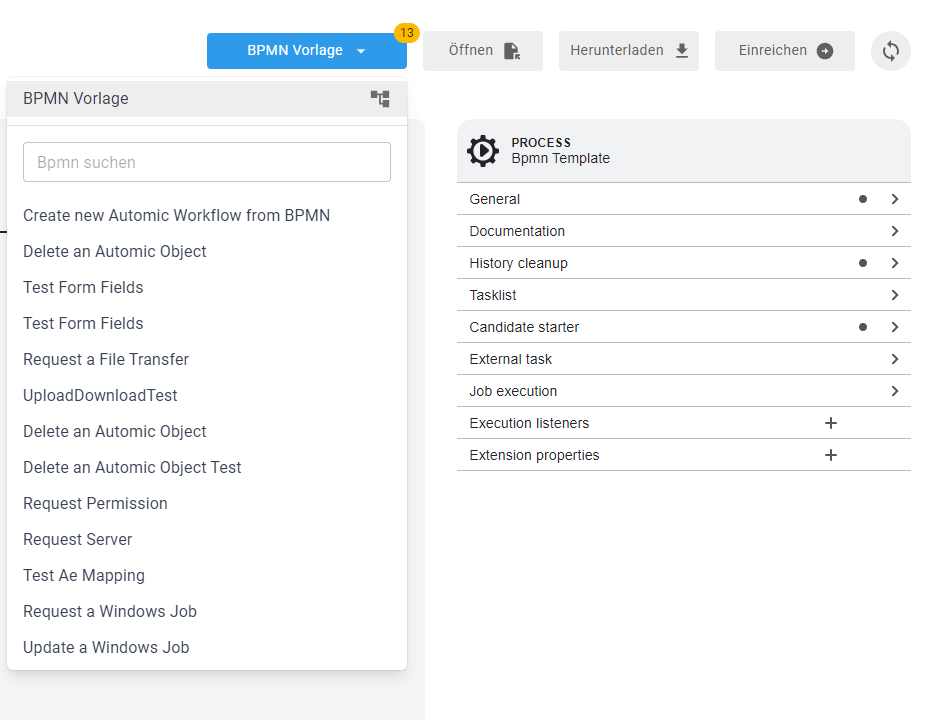The height and width of the screenshot is (720, 931).
Task: Select Create new Automic Workflow from BPMN
Action: 176,215
